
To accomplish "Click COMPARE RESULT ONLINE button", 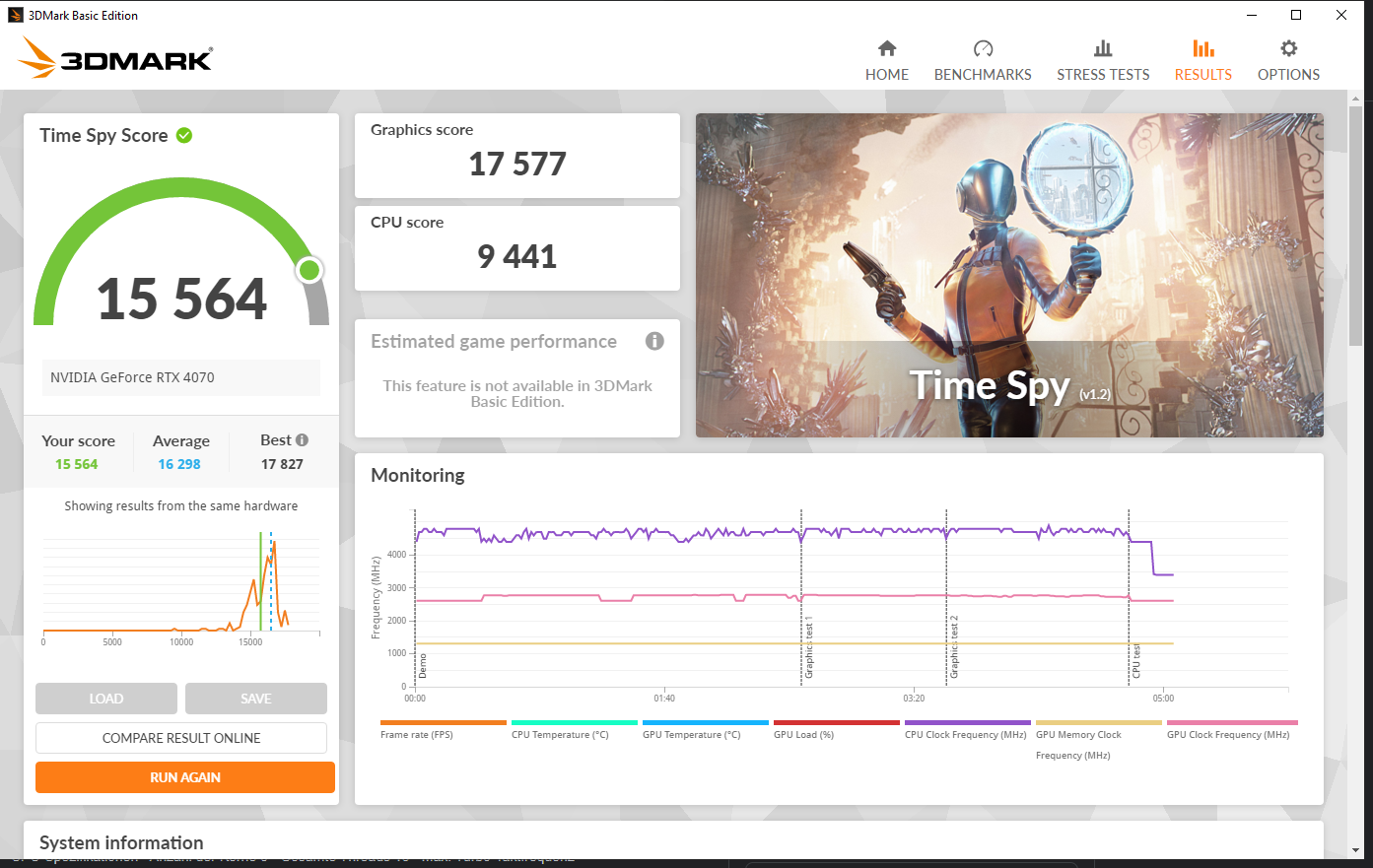I will pos(181,738).
